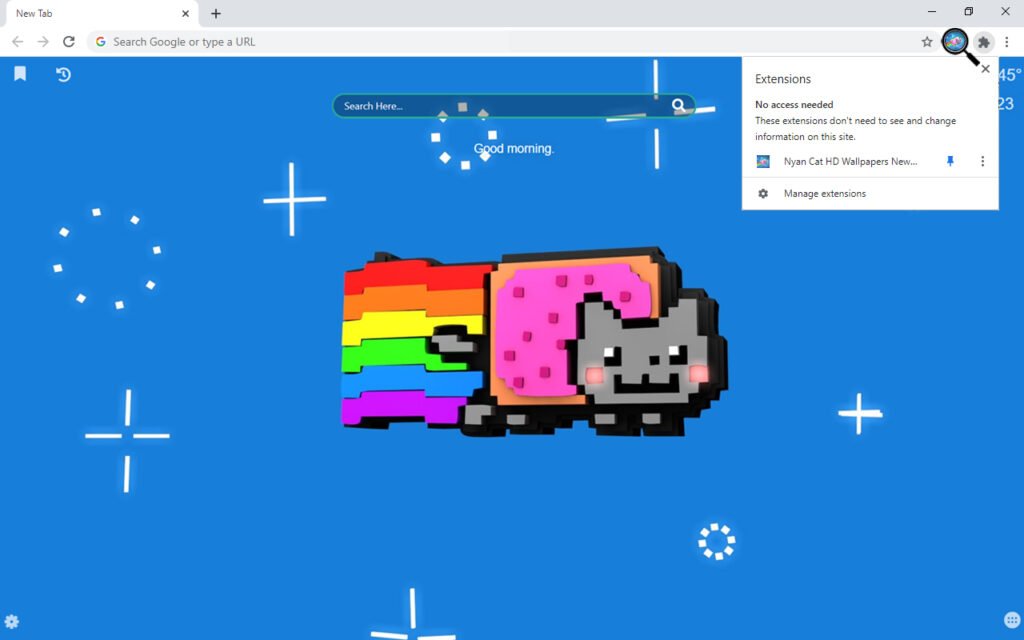Viewport: 1024px width, 640px height.
Task: Reload the current page
Action: tap(69, 42)
